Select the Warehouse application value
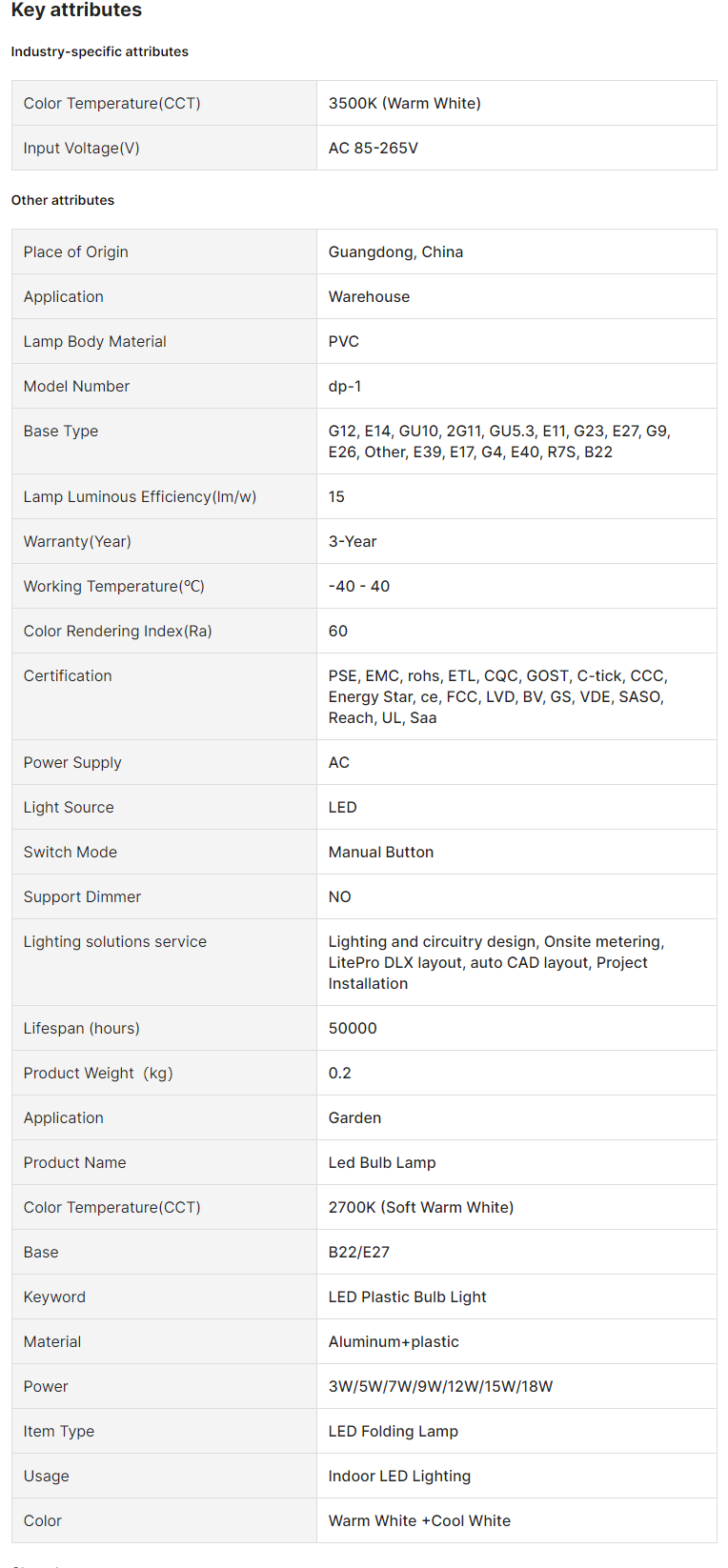The width and height of the screenshot is (728, 1568). 369,296
